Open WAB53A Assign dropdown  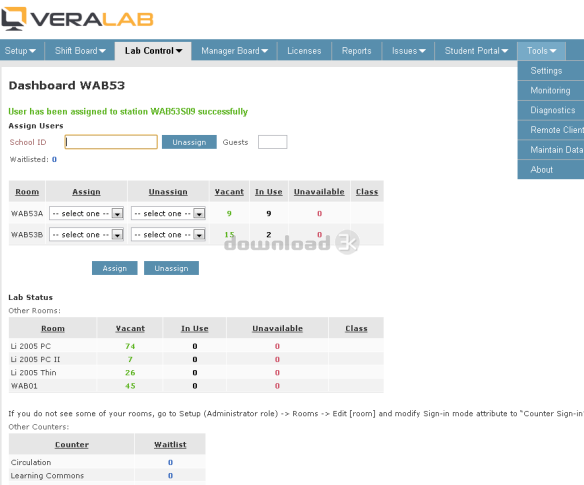coord(86,213)
